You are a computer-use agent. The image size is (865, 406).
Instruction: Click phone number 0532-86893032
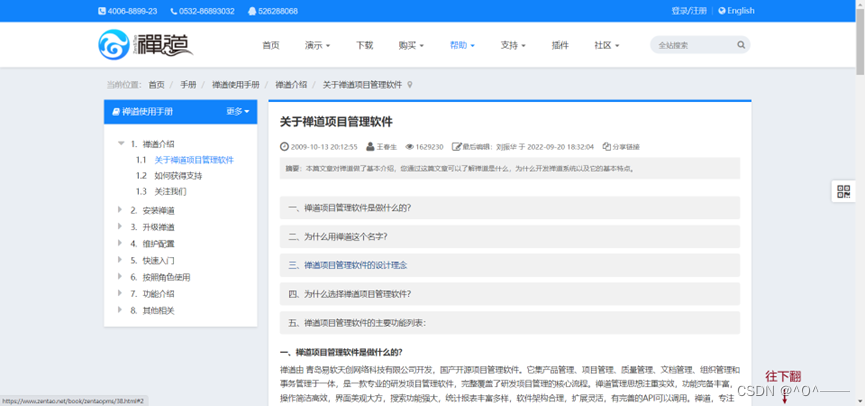pos(206,11)
